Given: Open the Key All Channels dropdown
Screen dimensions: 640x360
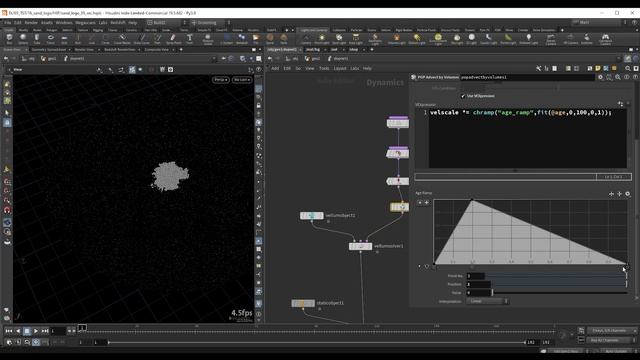Looking at the screenshot, I should [x=611, y=340].
